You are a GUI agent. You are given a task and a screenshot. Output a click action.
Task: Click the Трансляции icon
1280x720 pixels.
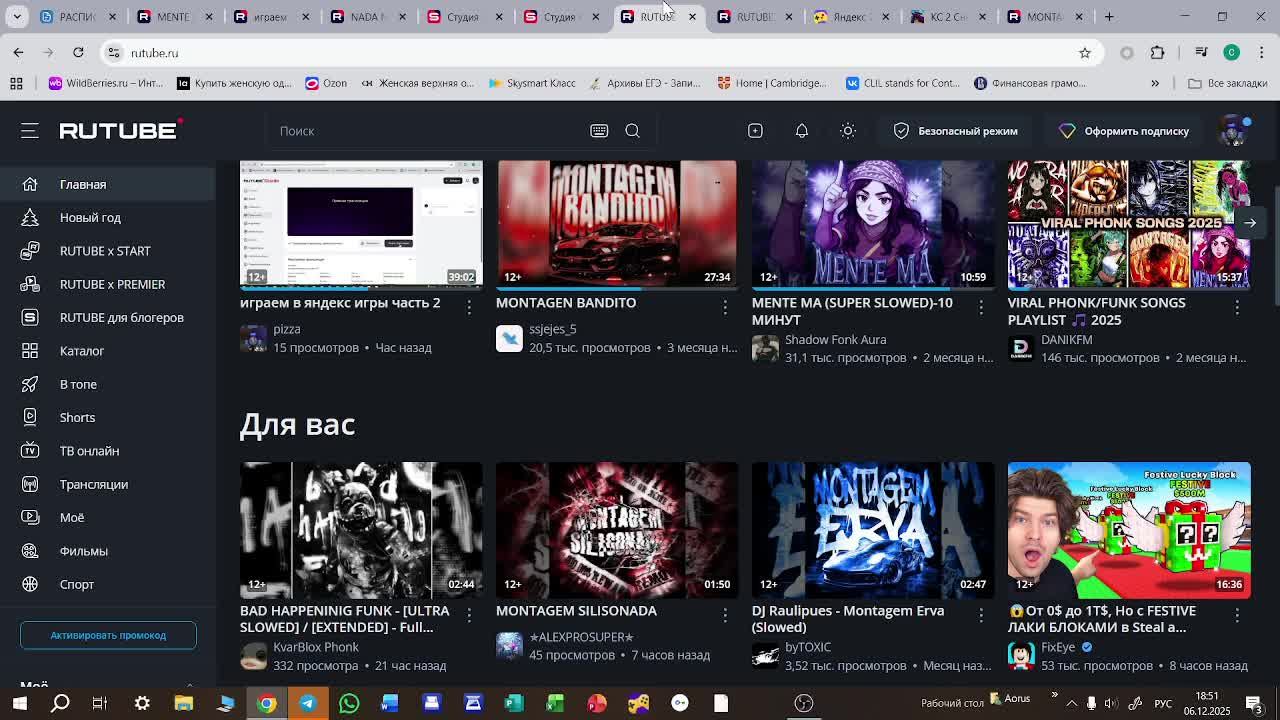click(x=30, y=484)
